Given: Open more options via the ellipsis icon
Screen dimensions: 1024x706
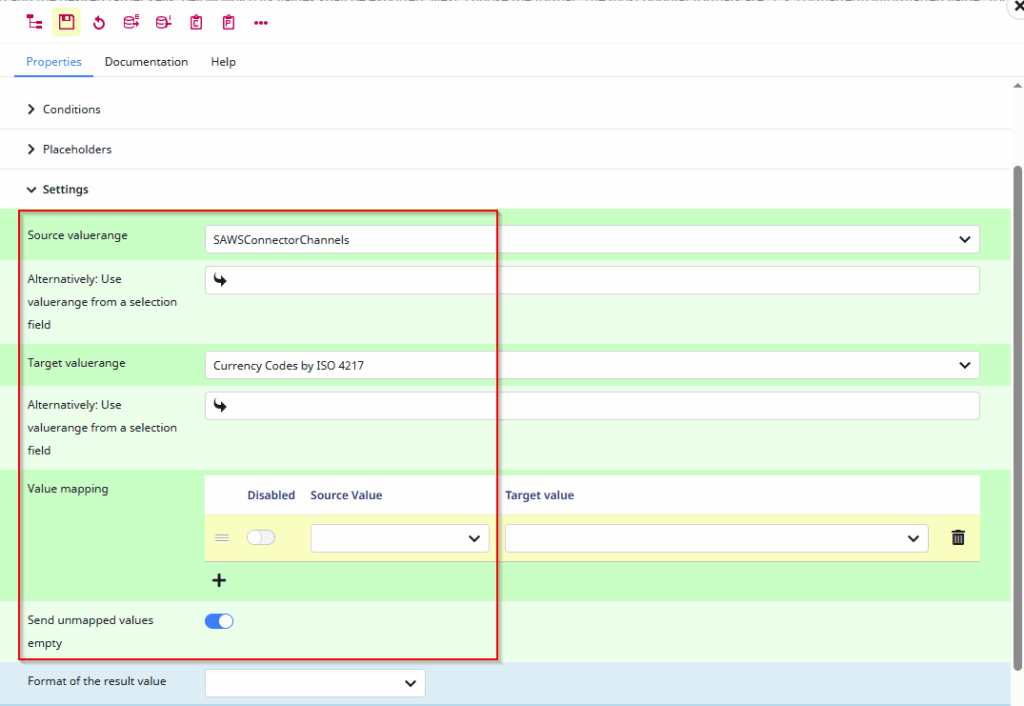Looking at the screenshot, I should click(x=260, y=21).
